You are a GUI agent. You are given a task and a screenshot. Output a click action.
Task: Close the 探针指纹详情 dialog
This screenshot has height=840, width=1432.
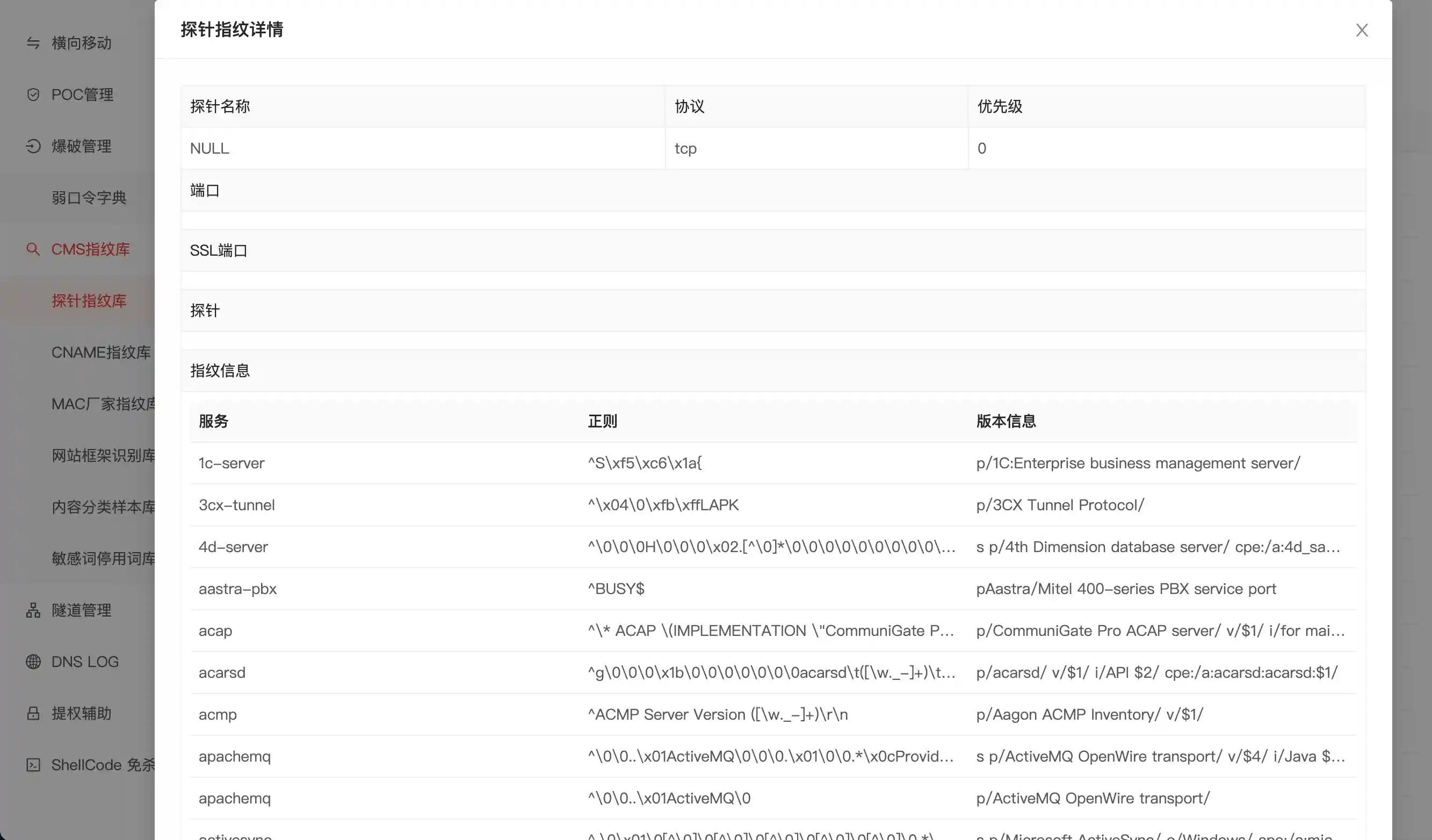pos(1362,30)
